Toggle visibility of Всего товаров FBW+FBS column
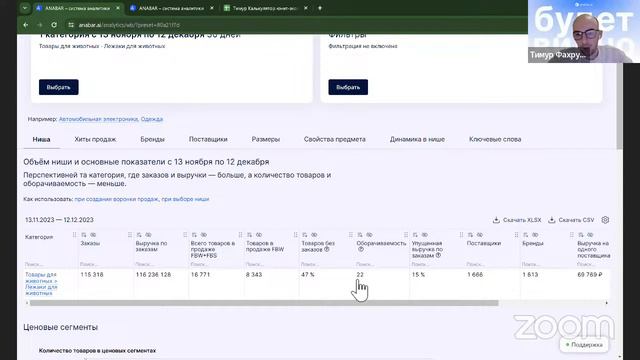The image size is (640, 360). point(204,235)
